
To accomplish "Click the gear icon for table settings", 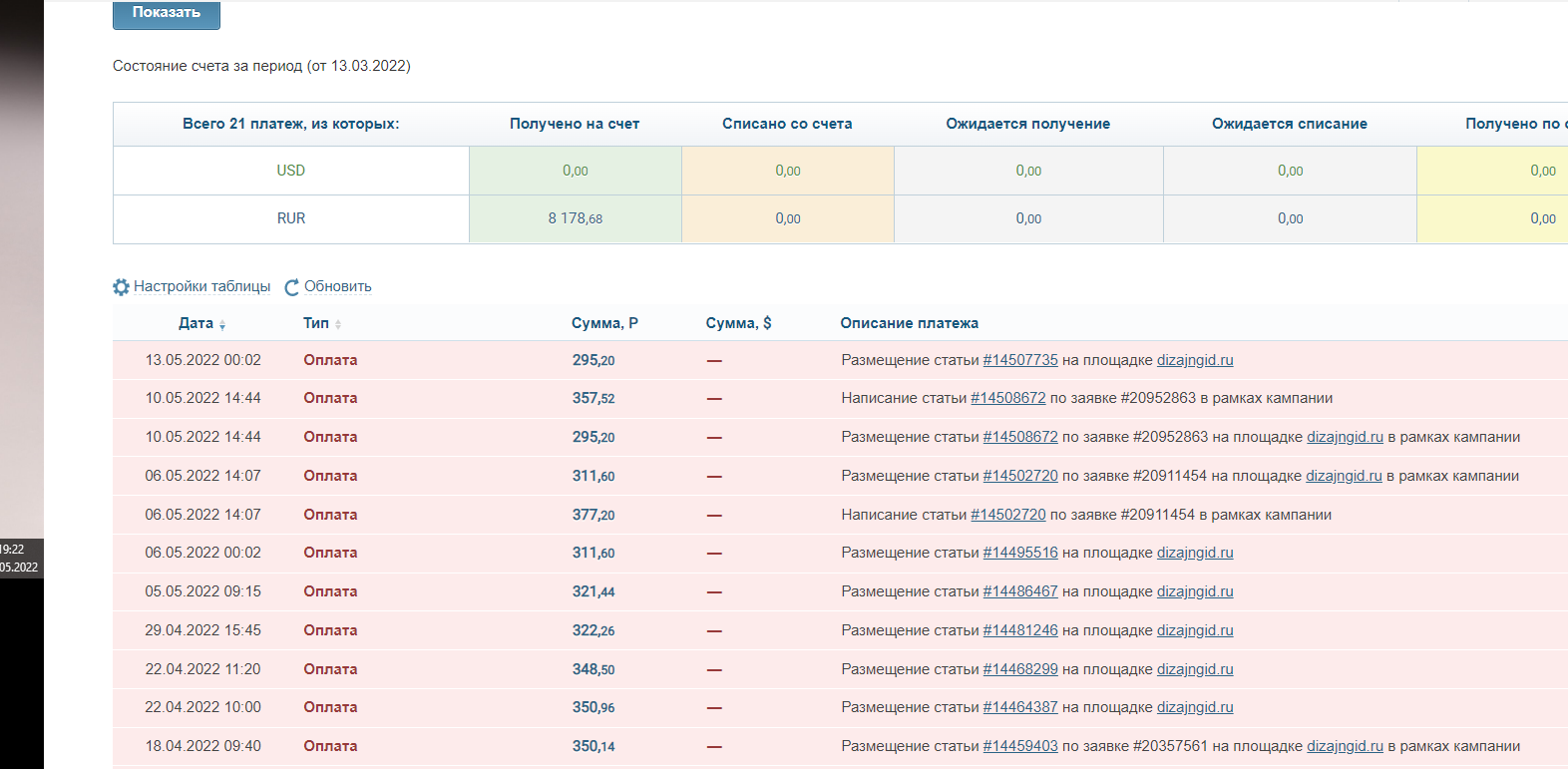I will click(121, 287).
